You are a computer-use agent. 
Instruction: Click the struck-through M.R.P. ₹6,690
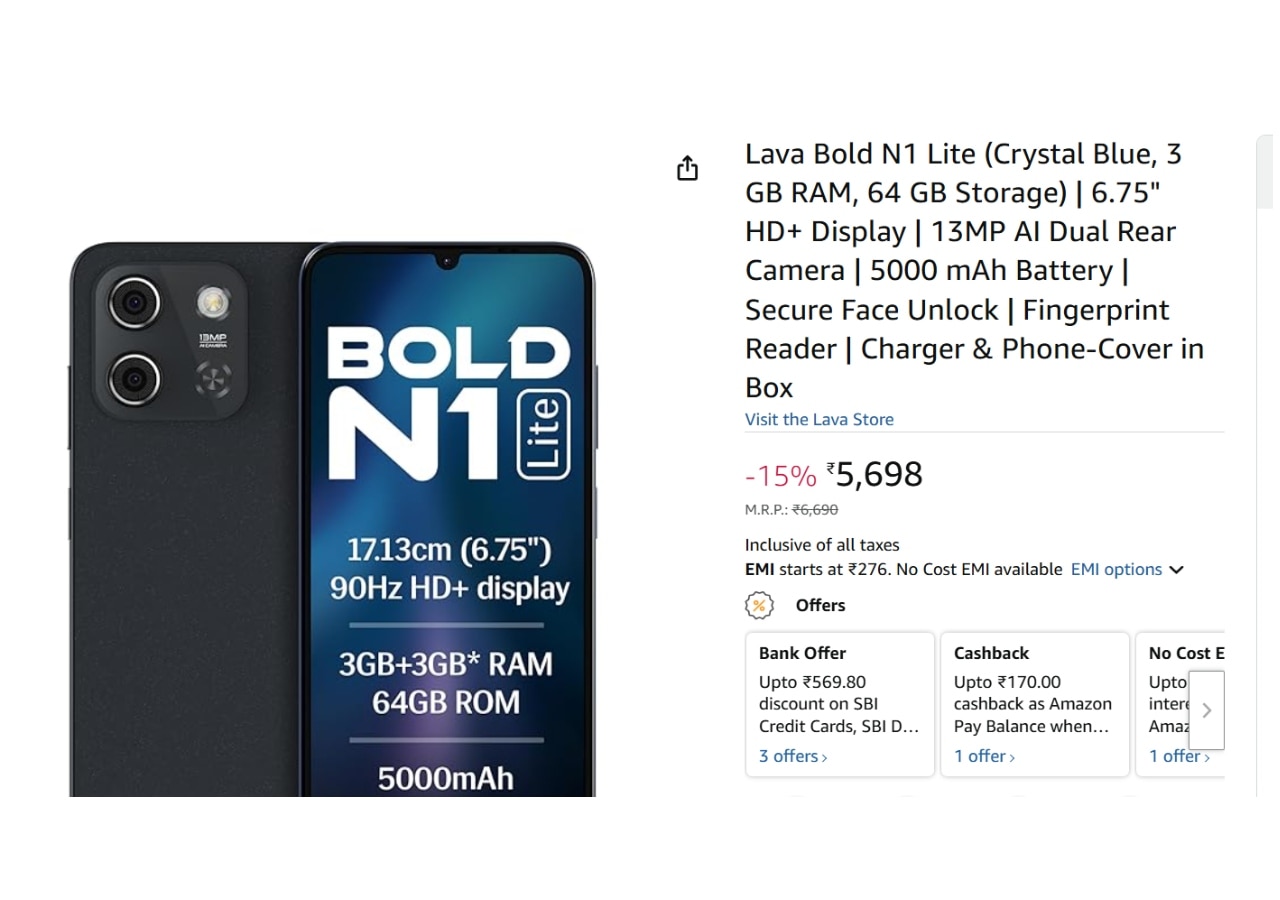tap(815, 510)
